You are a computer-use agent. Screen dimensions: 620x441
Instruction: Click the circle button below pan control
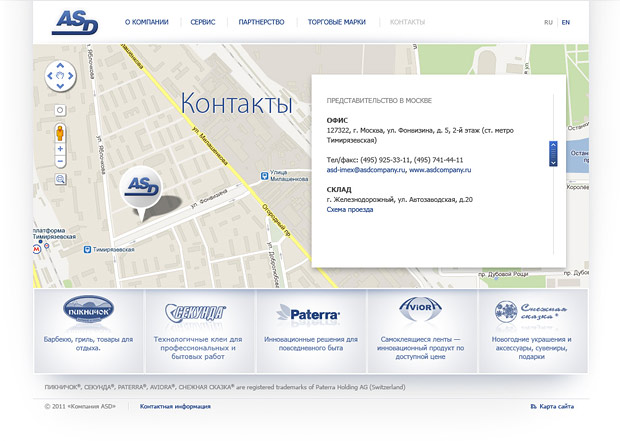[60, 110]
